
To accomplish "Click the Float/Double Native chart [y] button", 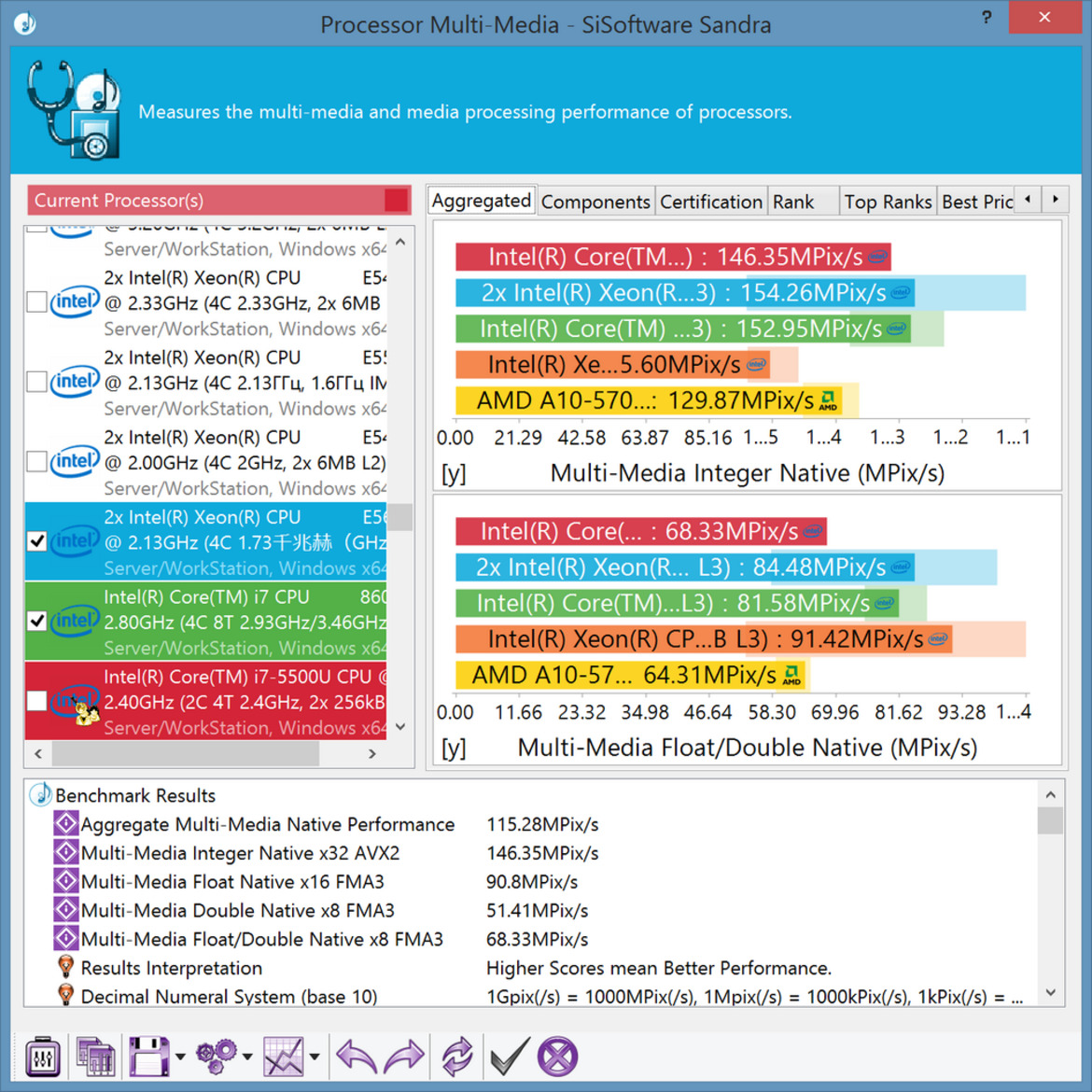I will pos(454,748).
